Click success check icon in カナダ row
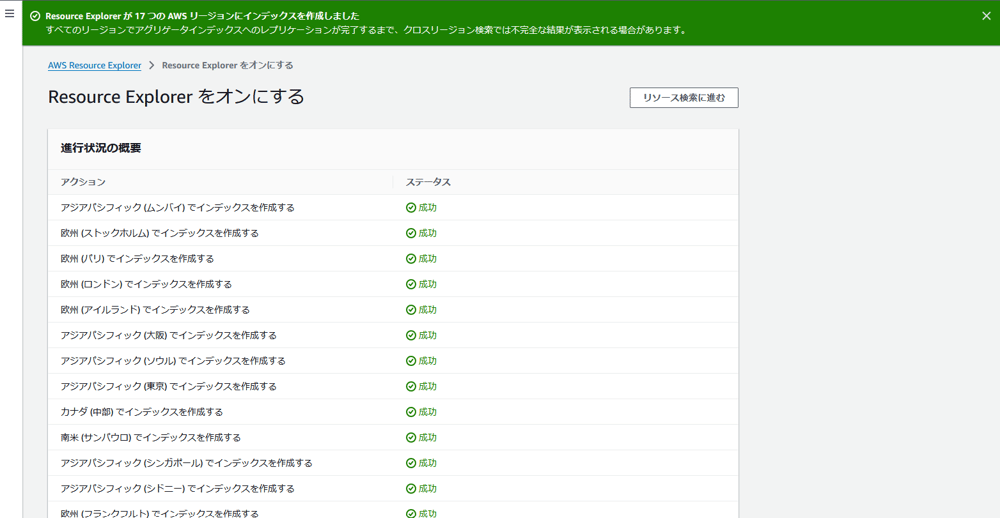 pyautogui.click(x=411, y=411)
